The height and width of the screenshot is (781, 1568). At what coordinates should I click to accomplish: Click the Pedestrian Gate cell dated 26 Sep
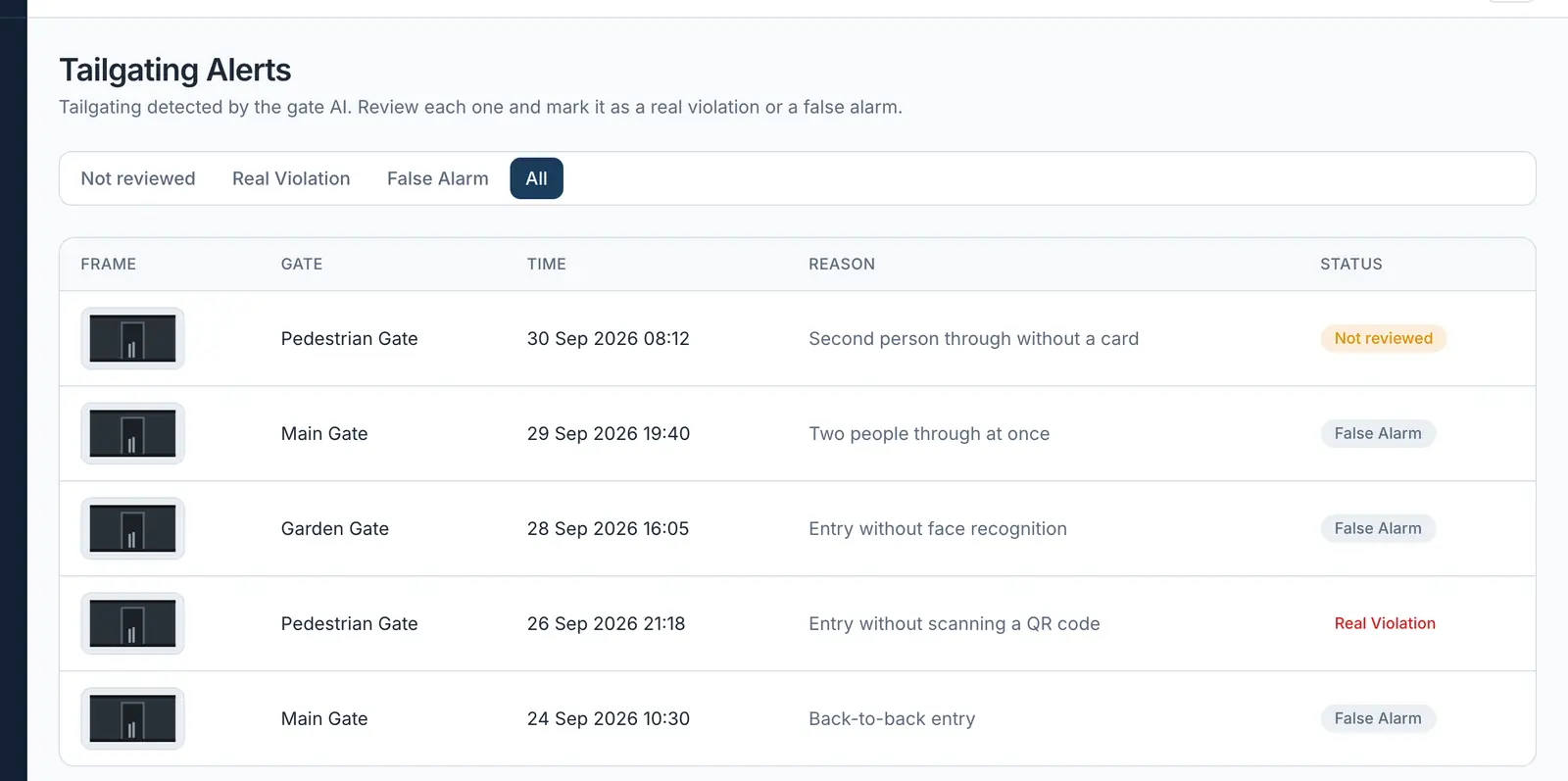click(x=350, y=623)
